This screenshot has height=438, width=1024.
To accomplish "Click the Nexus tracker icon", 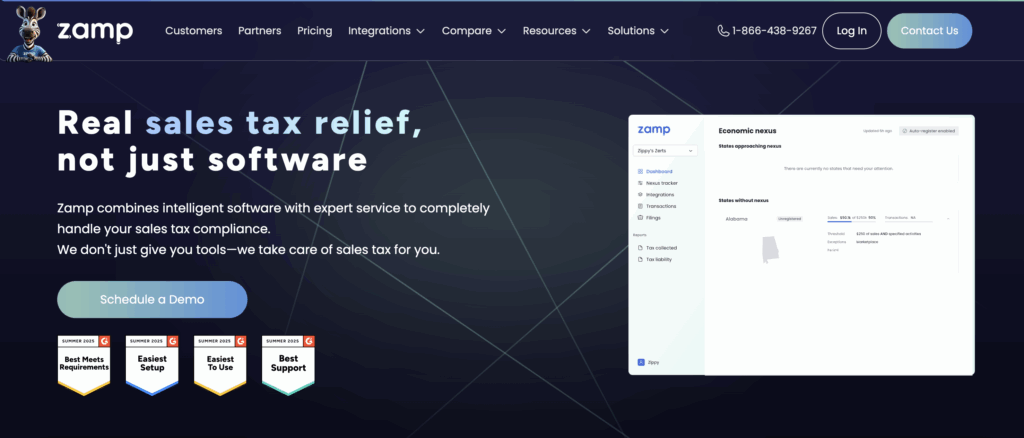I will (640, 183).
